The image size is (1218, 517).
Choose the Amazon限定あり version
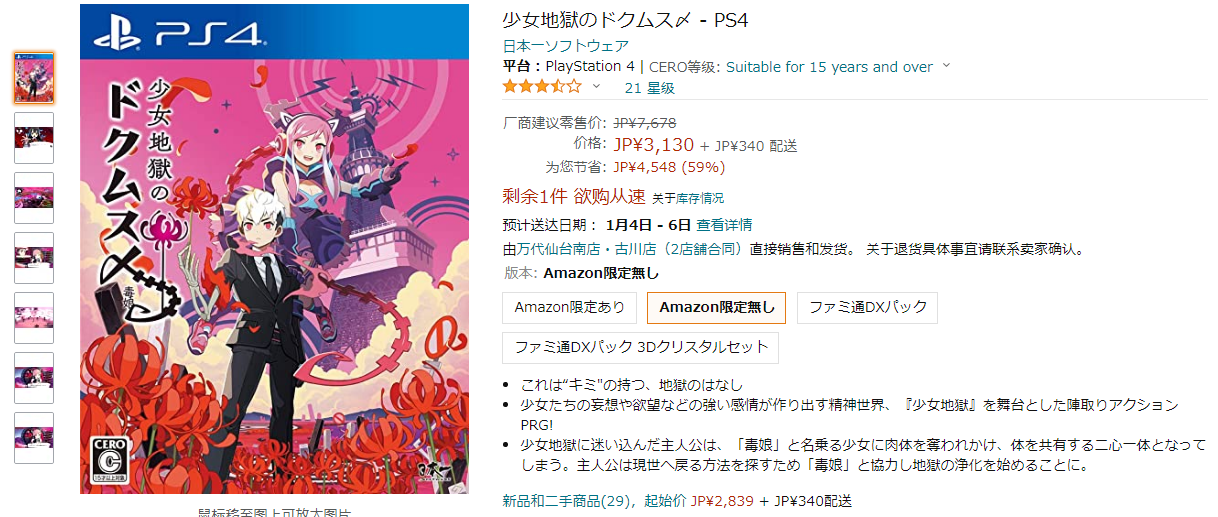[x=570, y=308]
